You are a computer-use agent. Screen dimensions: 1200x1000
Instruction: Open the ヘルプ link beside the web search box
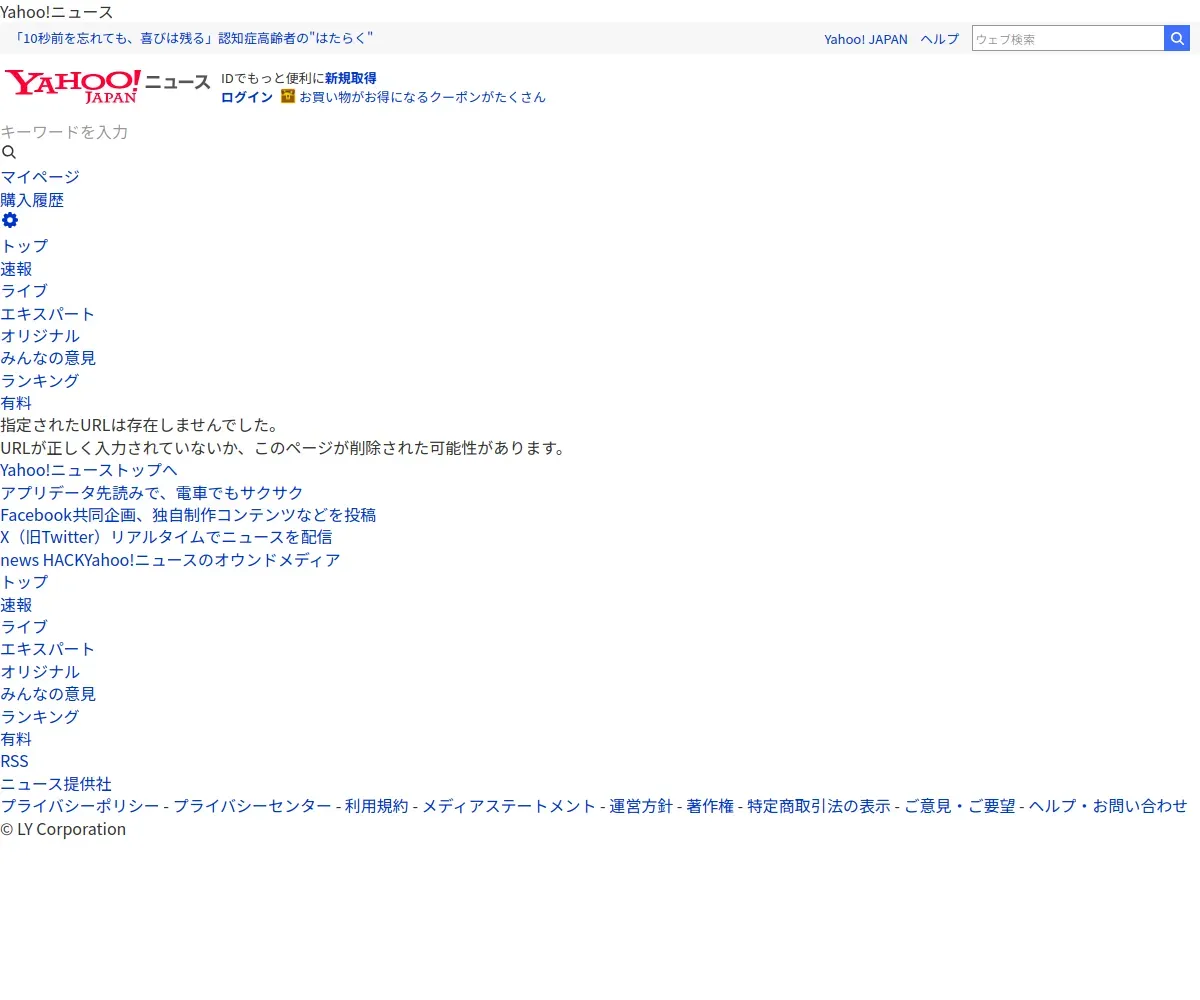coord(940,39)
